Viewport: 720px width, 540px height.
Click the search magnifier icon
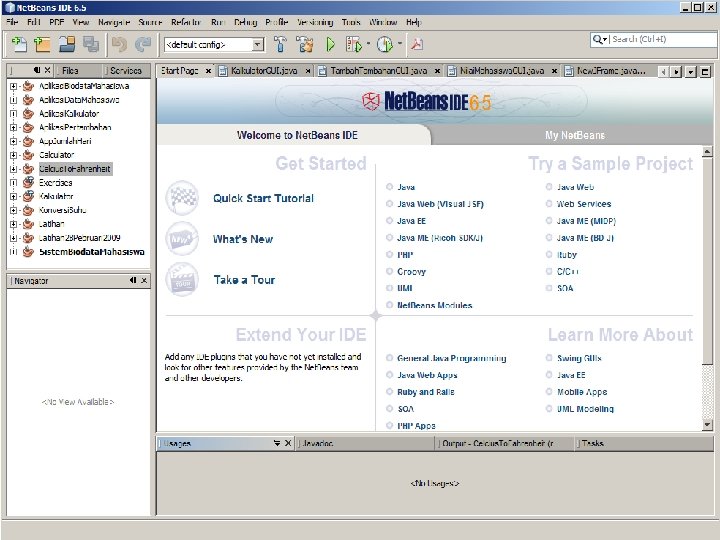click(598, 39)
